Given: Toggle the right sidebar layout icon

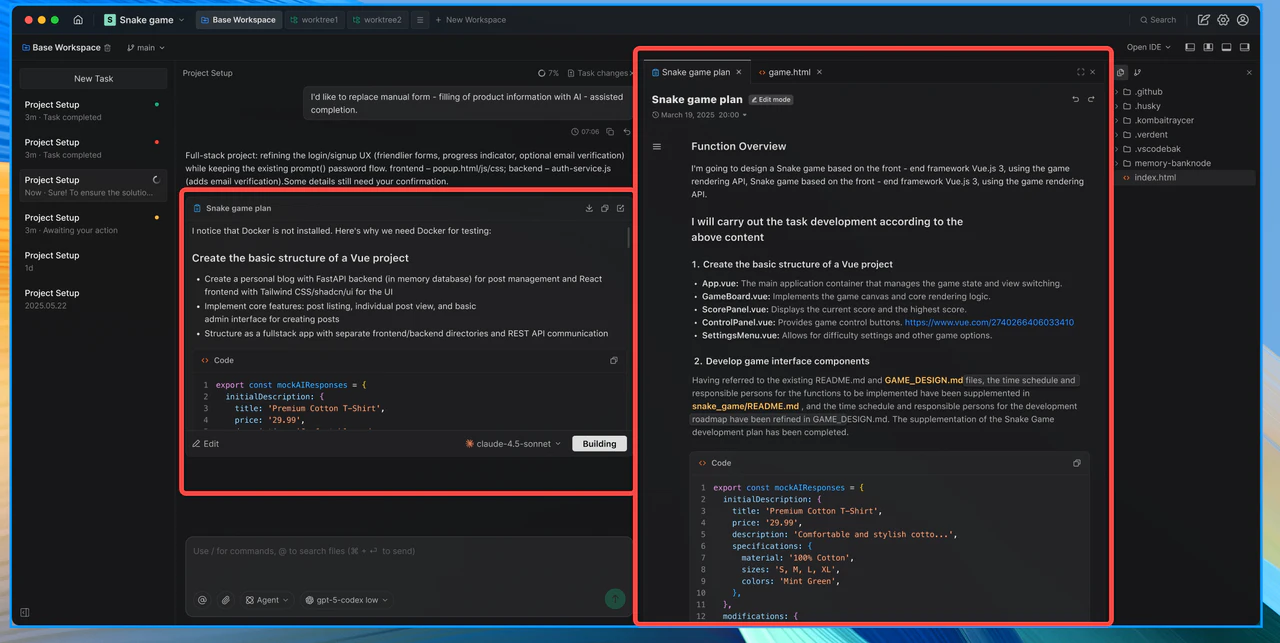Looking at the screenshot, I should (1245, 47).
